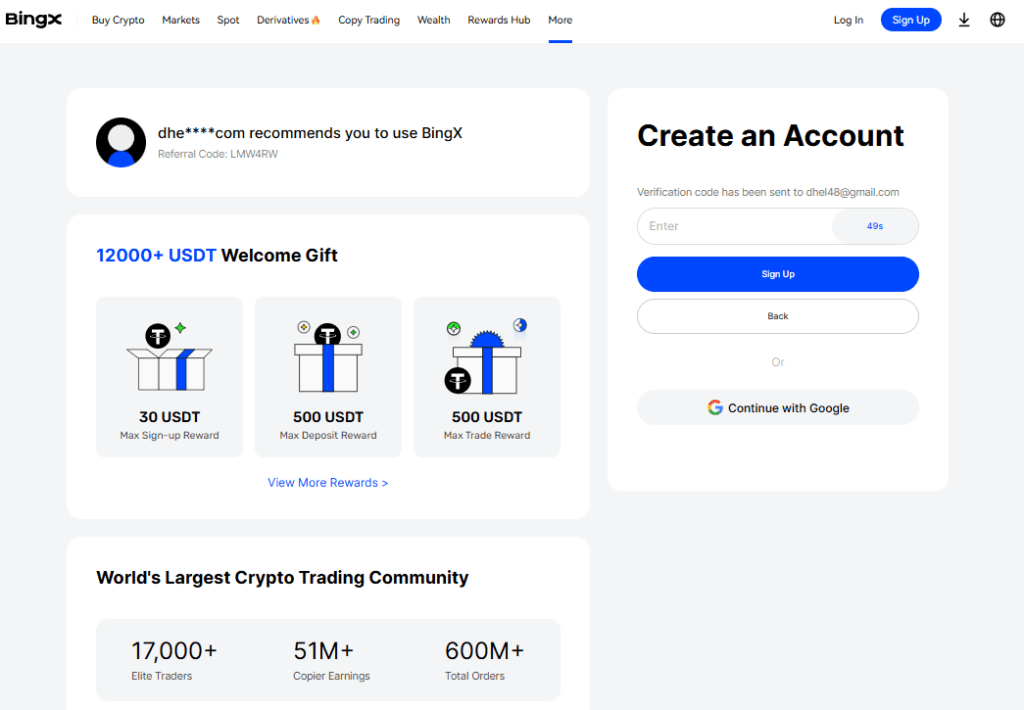This screenshot has height=710, width=1024.
Task: Click the Derivatives fire icon
Action: pyautogui.click(x=316, y=20)
